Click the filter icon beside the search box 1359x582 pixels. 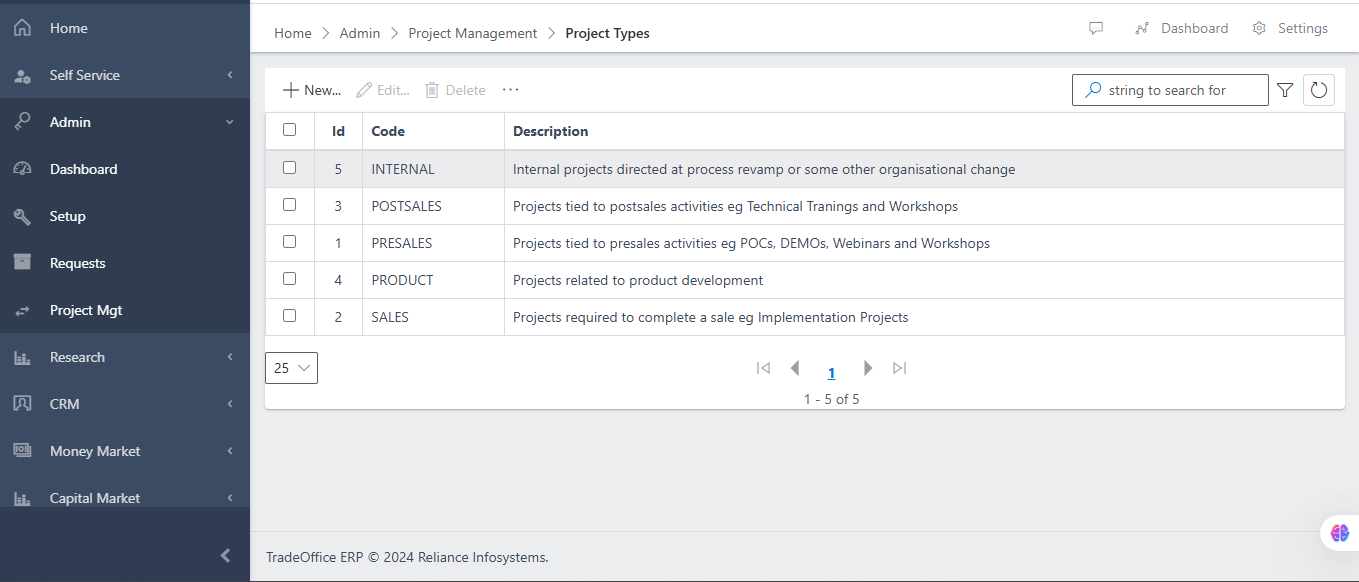1285,89
